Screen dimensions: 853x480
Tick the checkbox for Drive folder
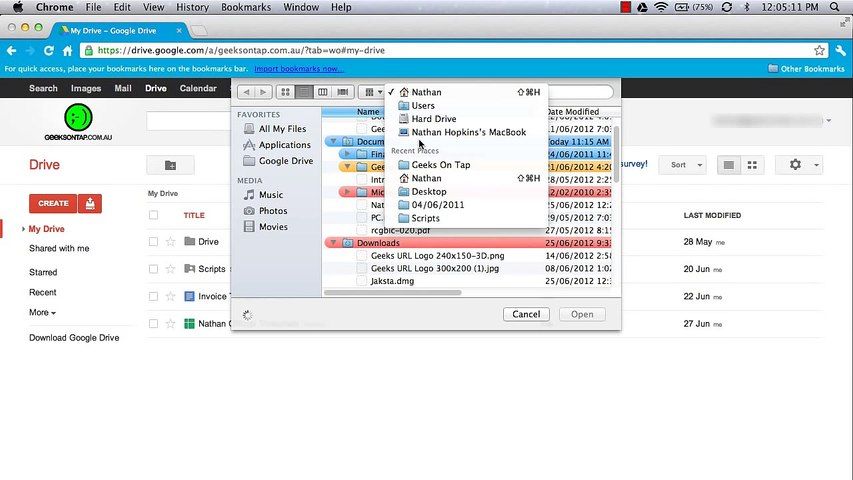coord(153,242)
